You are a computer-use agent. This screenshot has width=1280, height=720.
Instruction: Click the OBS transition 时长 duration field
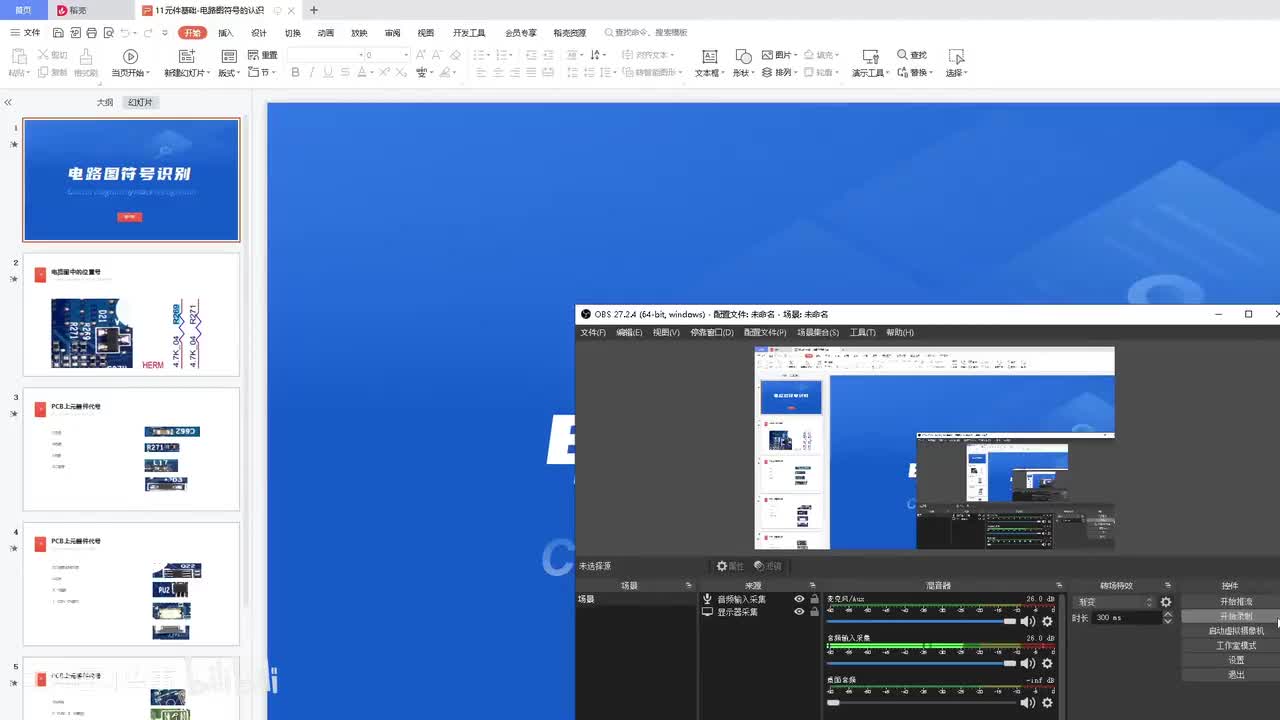1126,618
